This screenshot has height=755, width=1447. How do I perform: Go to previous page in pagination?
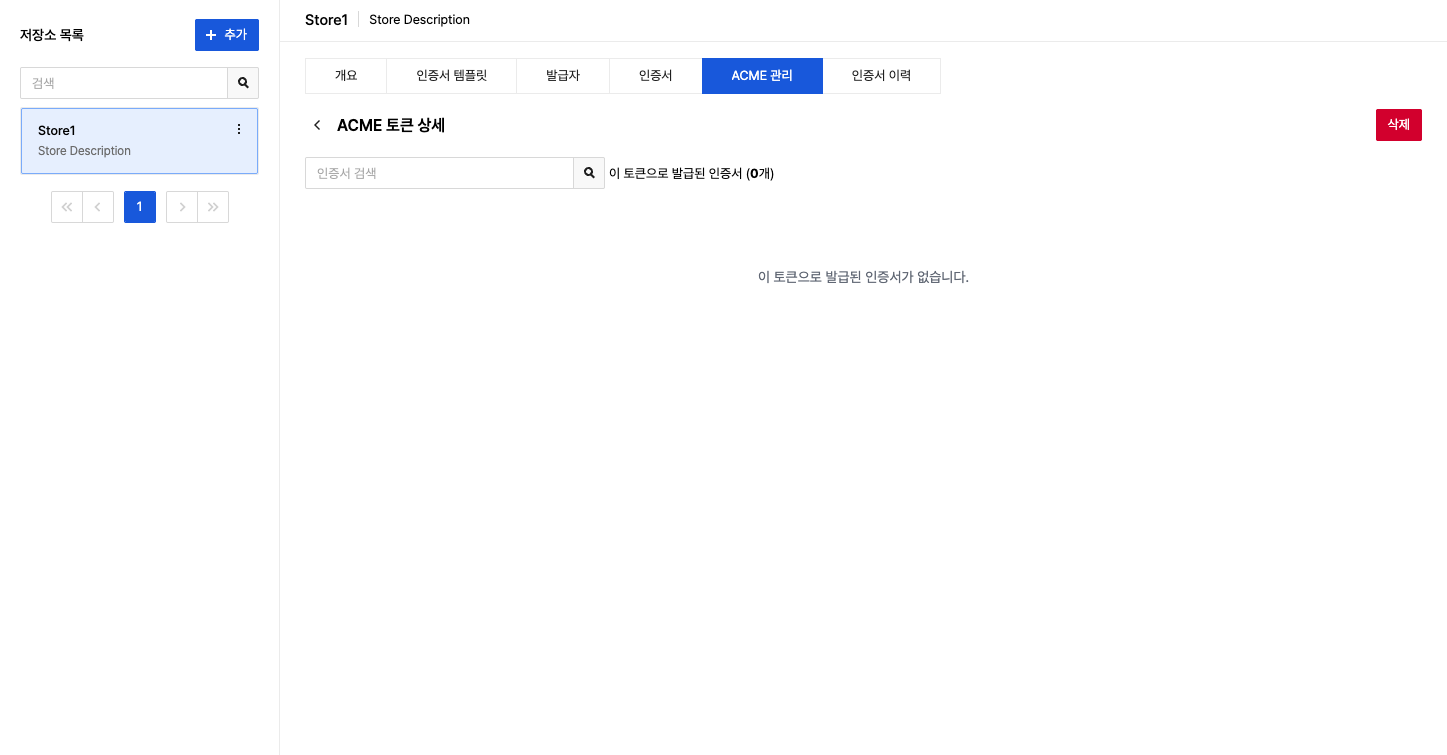[98, 207]
